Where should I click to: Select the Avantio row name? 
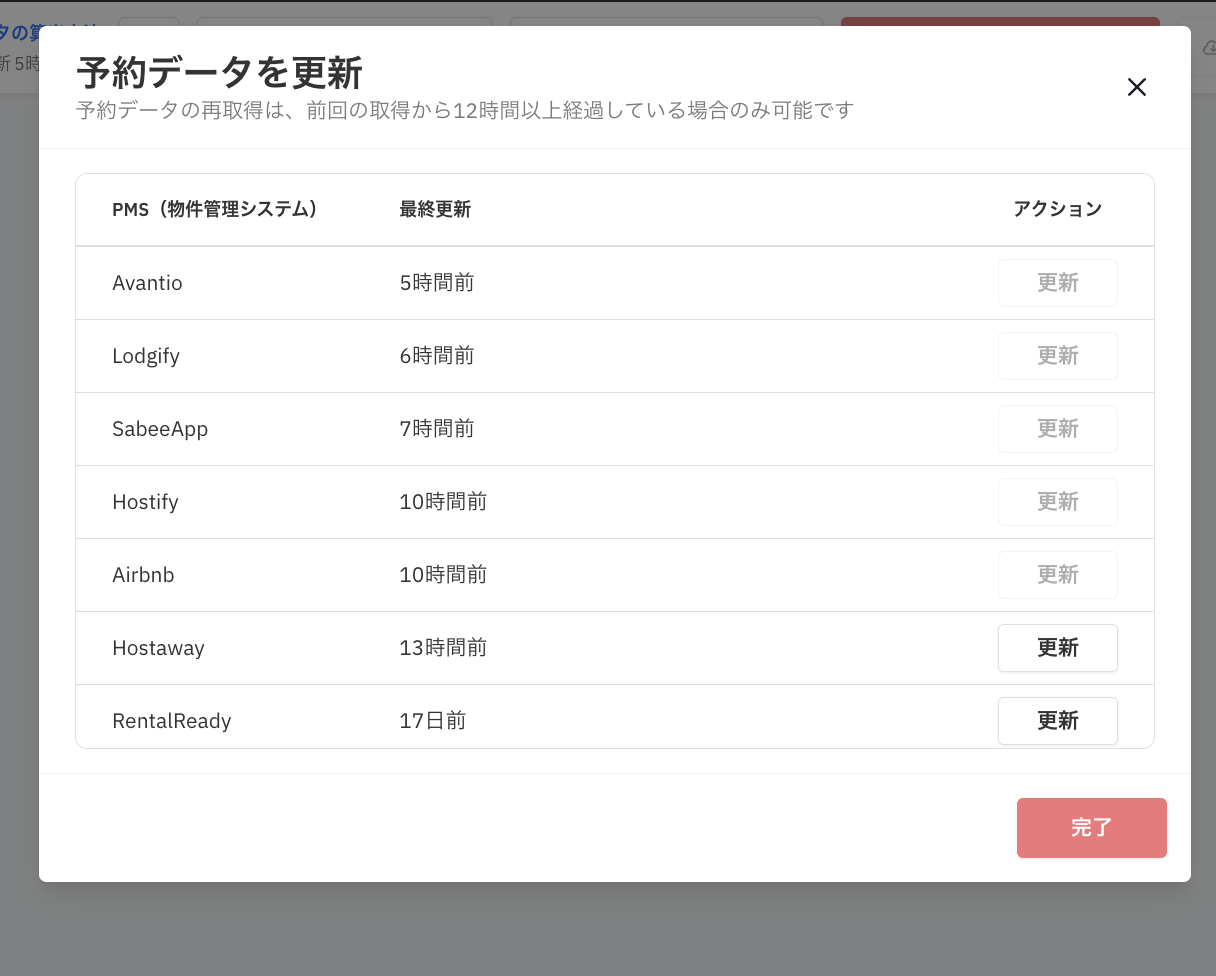(x=147, y=283)
